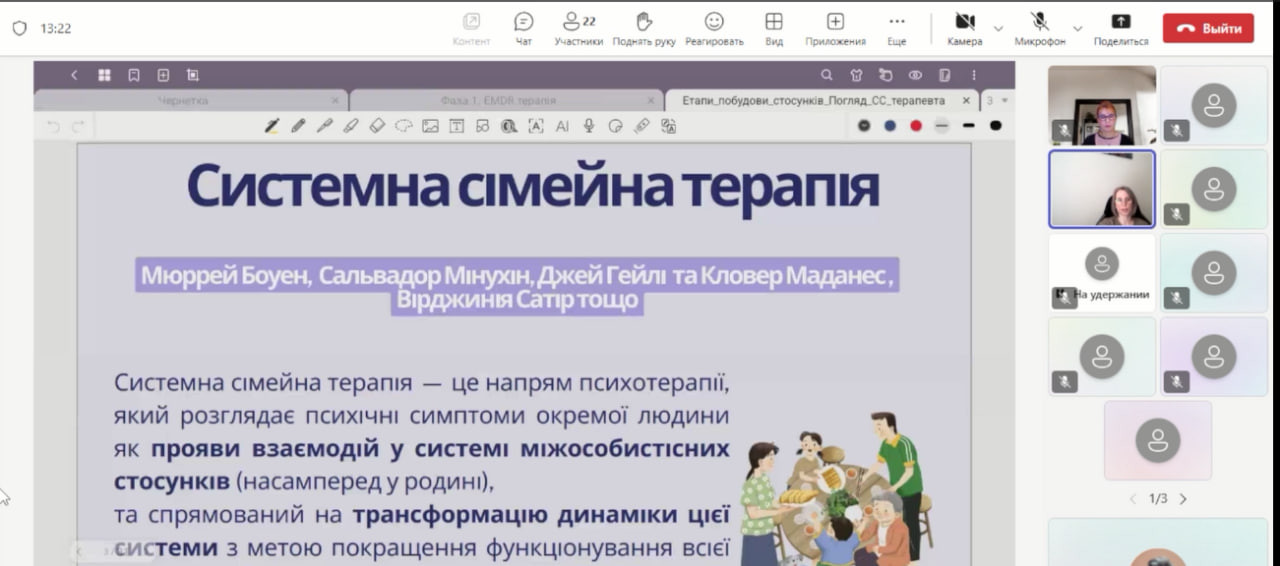Click the voice recording microphone tool
This screenshot has height=566, width=1280.
(x=589, y=126)
